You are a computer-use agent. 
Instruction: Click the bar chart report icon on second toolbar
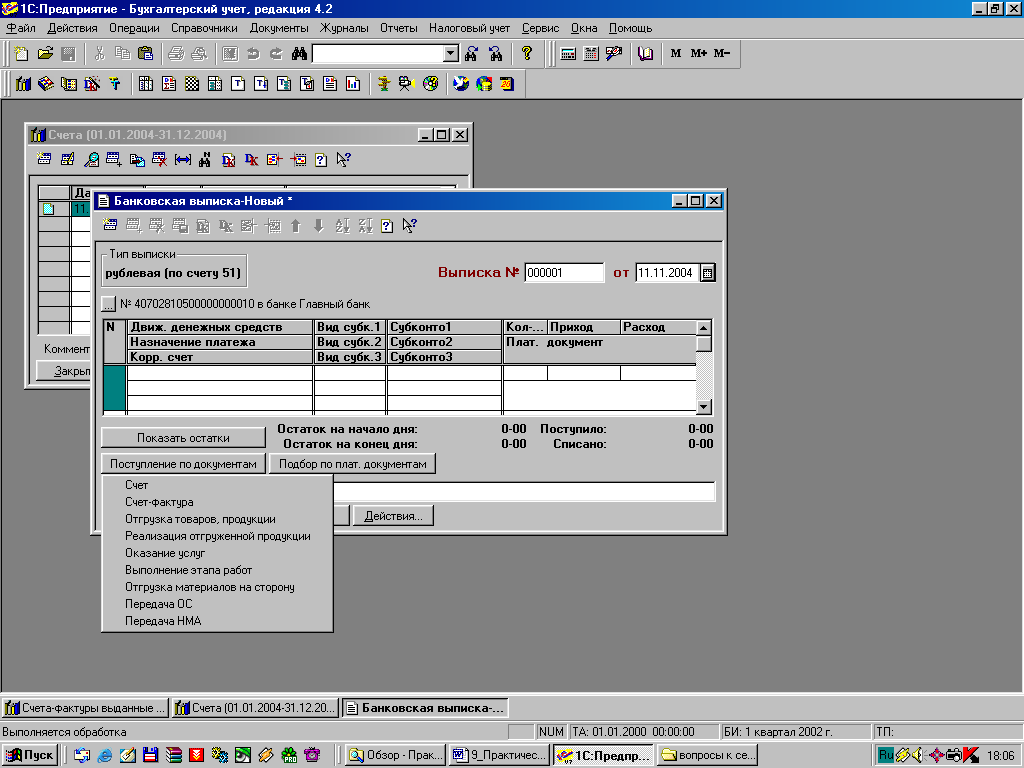(x=353, y=84)
